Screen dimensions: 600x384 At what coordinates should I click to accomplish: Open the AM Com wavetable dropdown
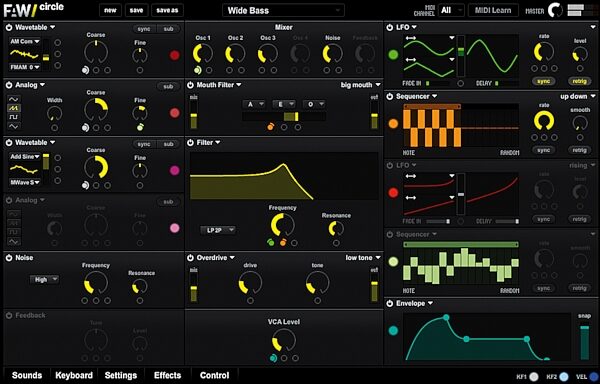click(25, 41)
